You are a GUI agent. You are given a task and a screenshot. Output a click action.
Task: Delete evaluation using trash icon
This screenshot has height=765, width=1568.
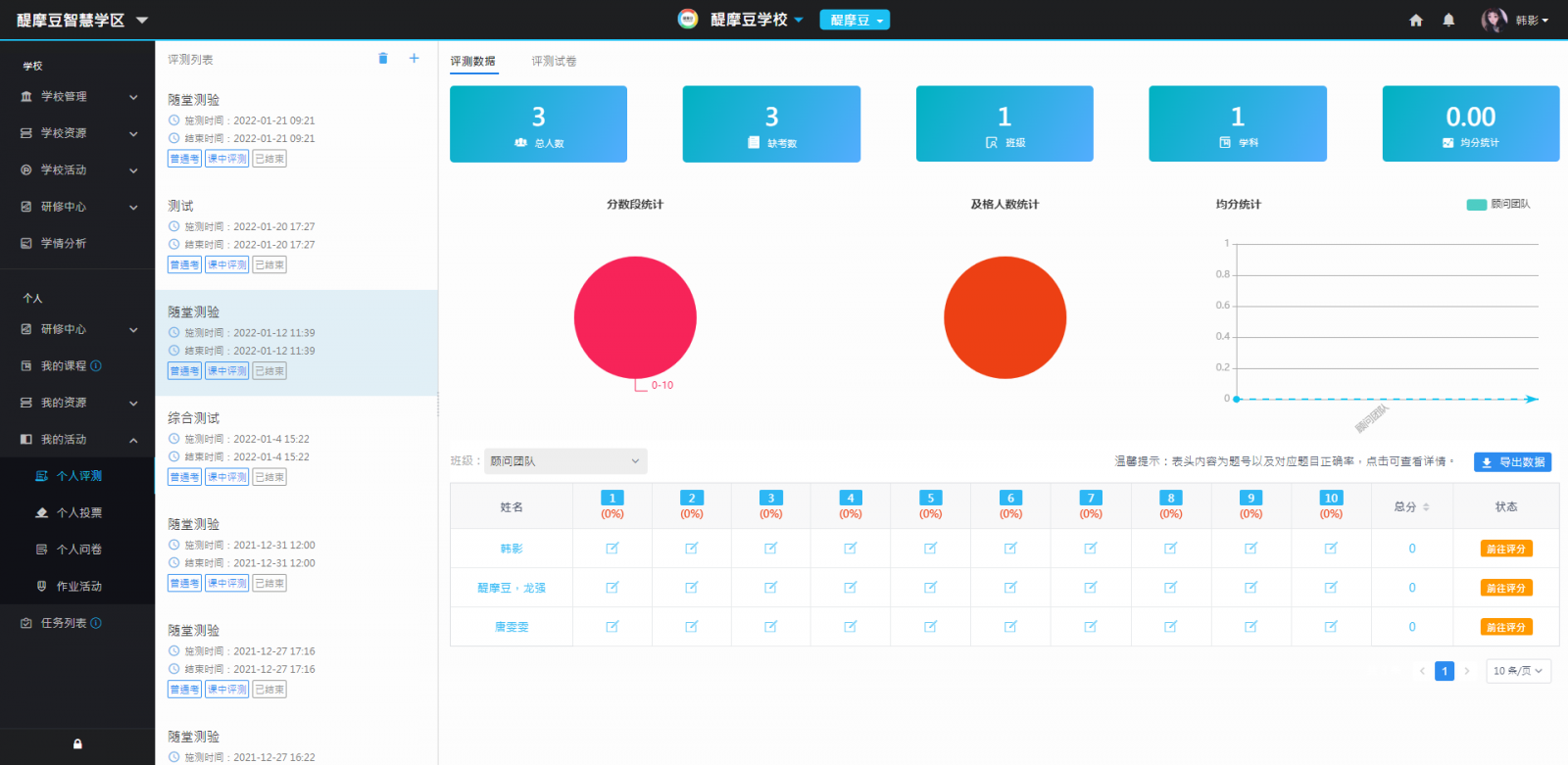coord(383,59)
